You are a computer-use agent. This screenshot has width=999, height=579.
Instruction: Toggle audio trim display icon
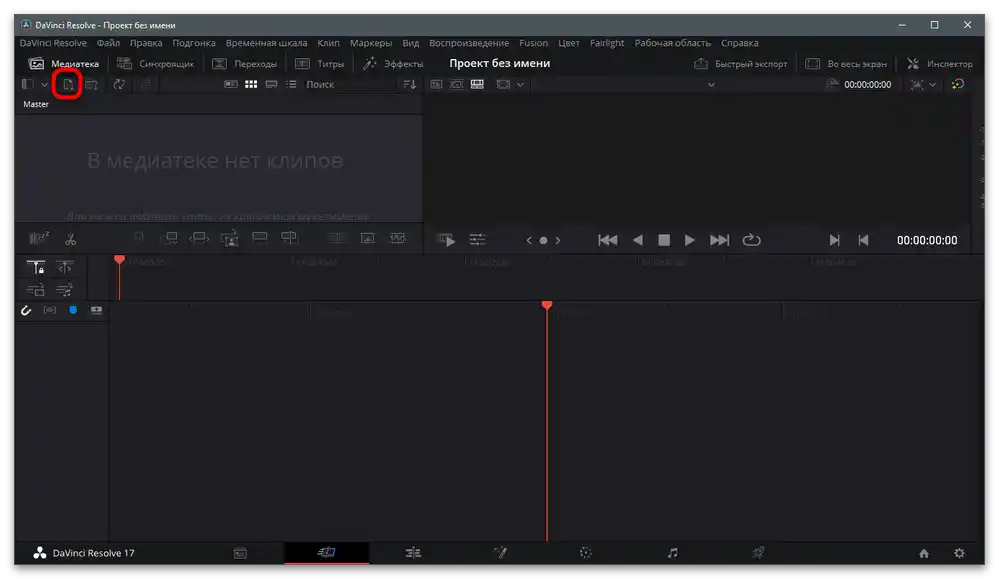tap(49, 310)
